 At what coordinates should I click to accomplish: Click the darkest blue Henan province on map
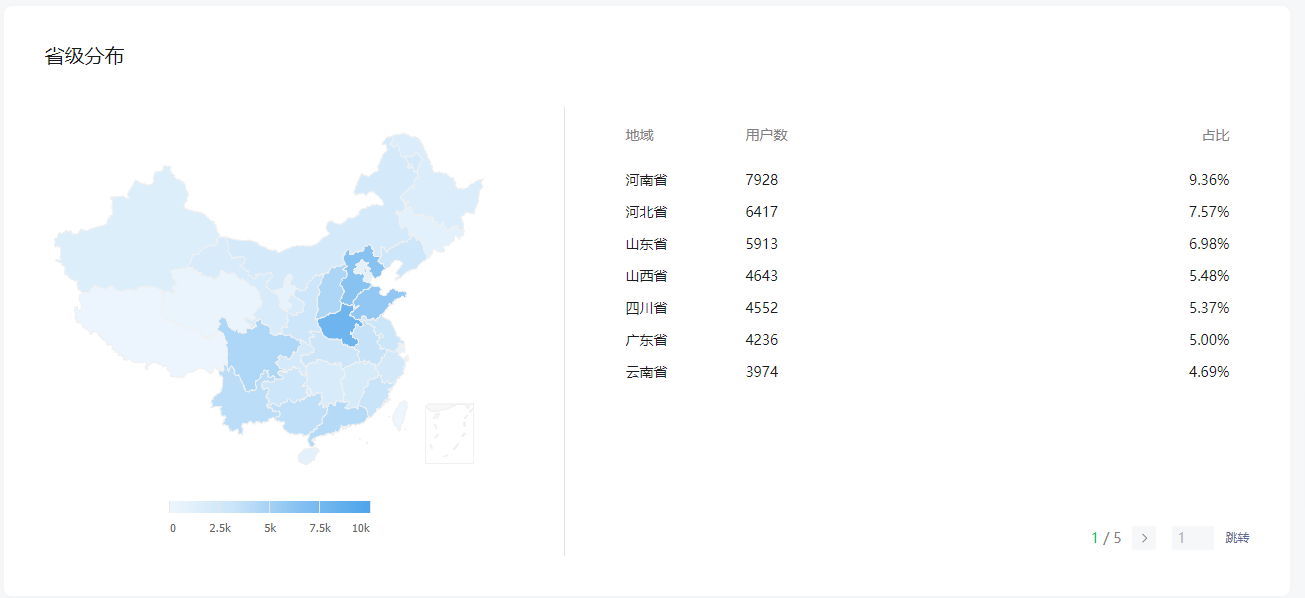339,327
